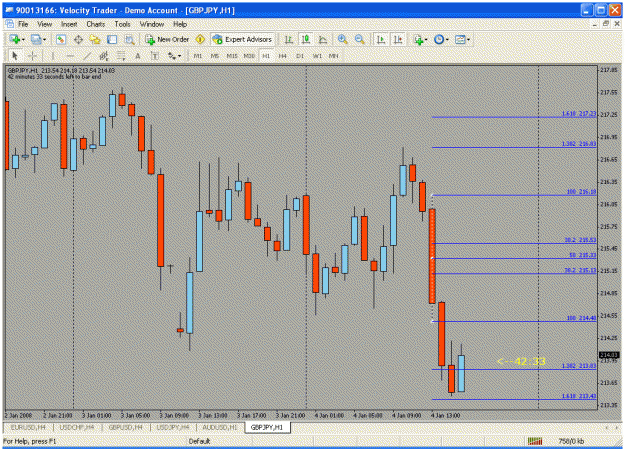Set timeframe to M30

point(249,56)
